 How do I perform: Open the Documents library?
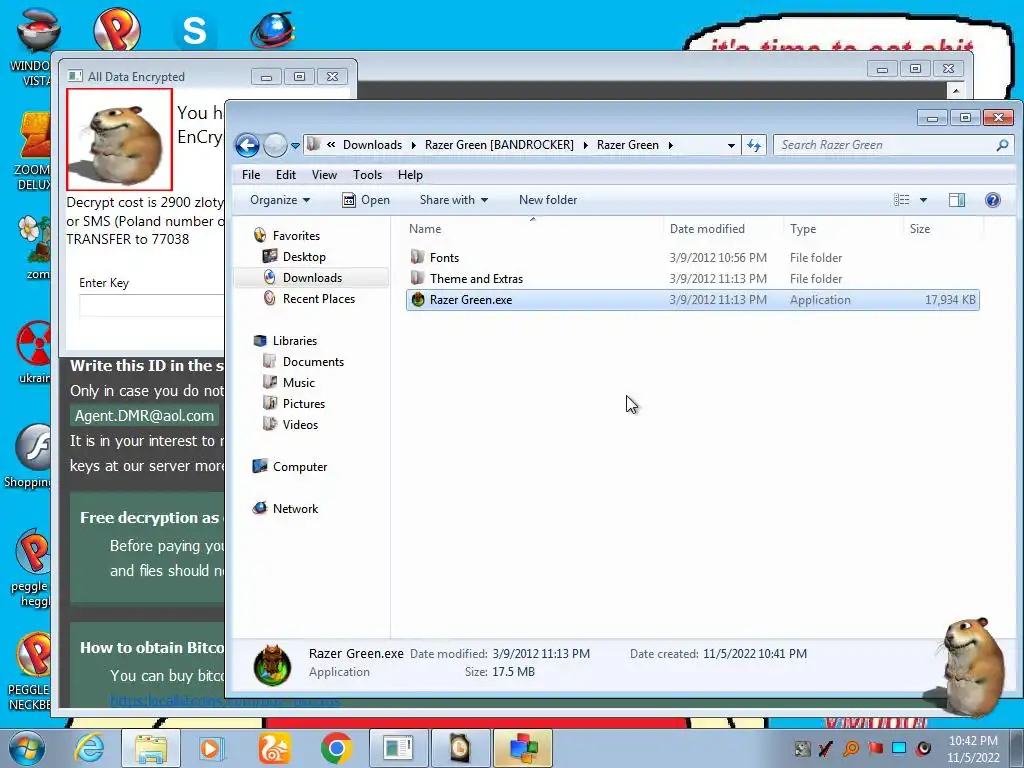coord(304,361)
